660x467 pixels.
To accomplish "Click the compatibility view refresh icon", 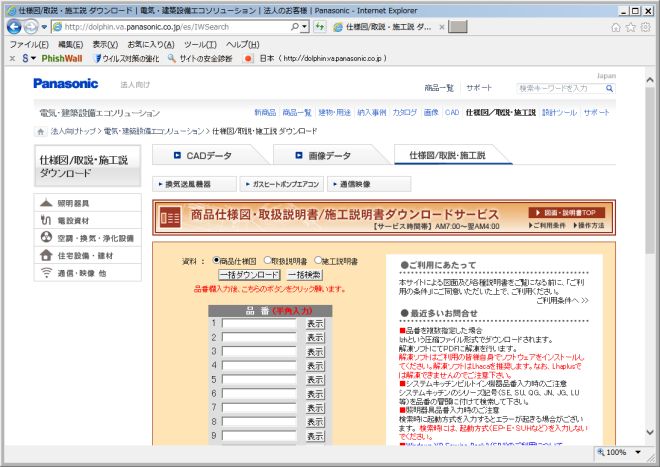I will tap(320, 27).
